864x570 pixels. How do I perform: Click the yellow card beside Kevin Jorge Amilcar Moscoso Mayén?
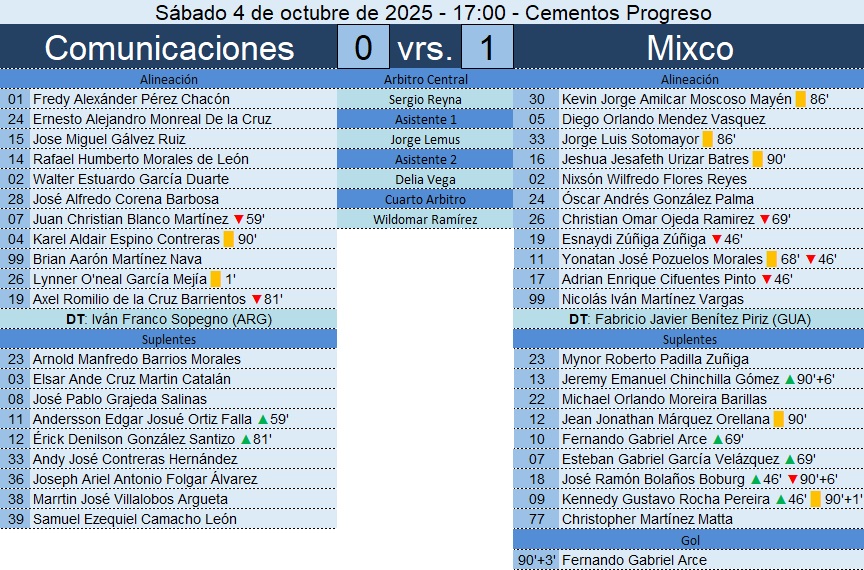pyautogui.click(x=800, y=99)
